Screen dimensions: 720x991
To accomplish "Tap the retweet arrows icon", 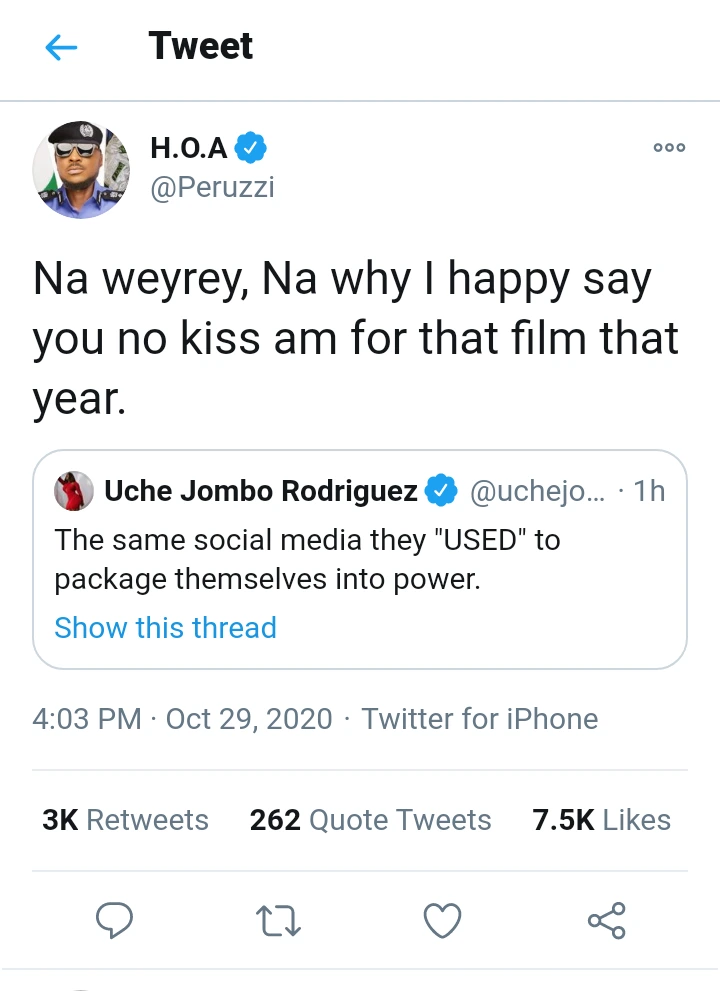I will (279, 920).
